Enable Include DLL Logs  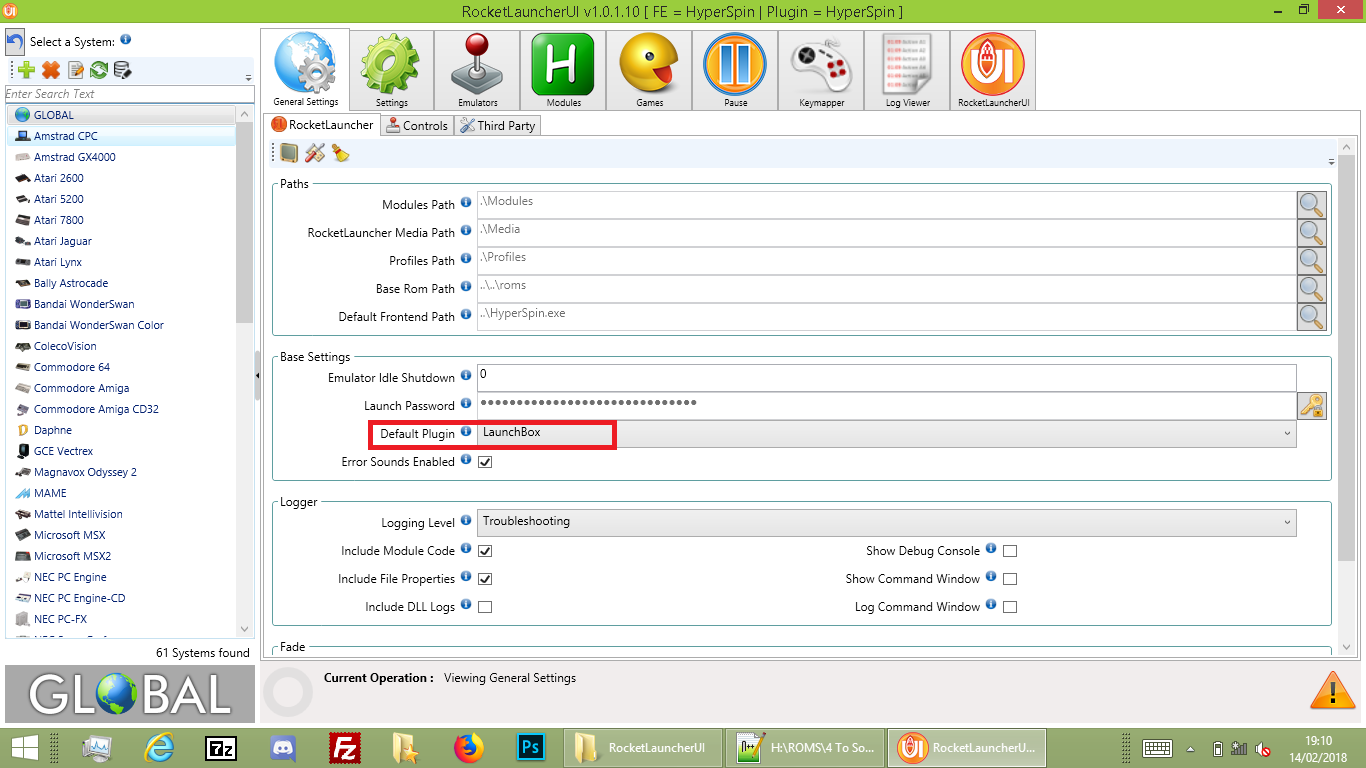click(x=485, y=607)
